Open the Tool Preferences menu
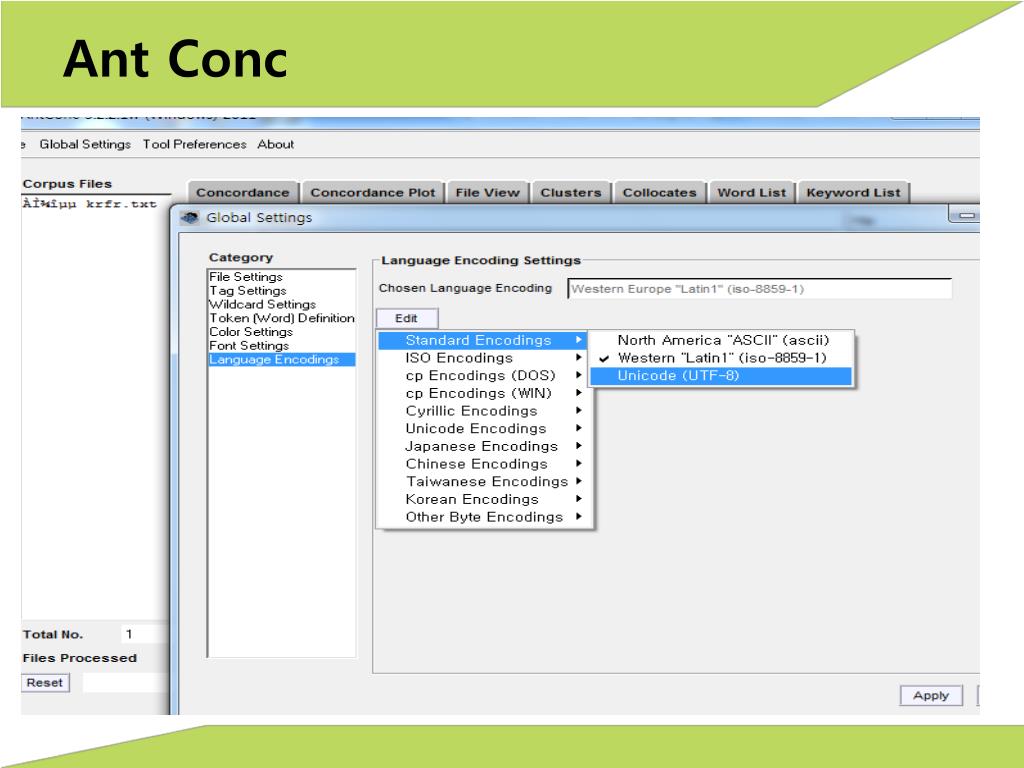 [x=195, y=144]
